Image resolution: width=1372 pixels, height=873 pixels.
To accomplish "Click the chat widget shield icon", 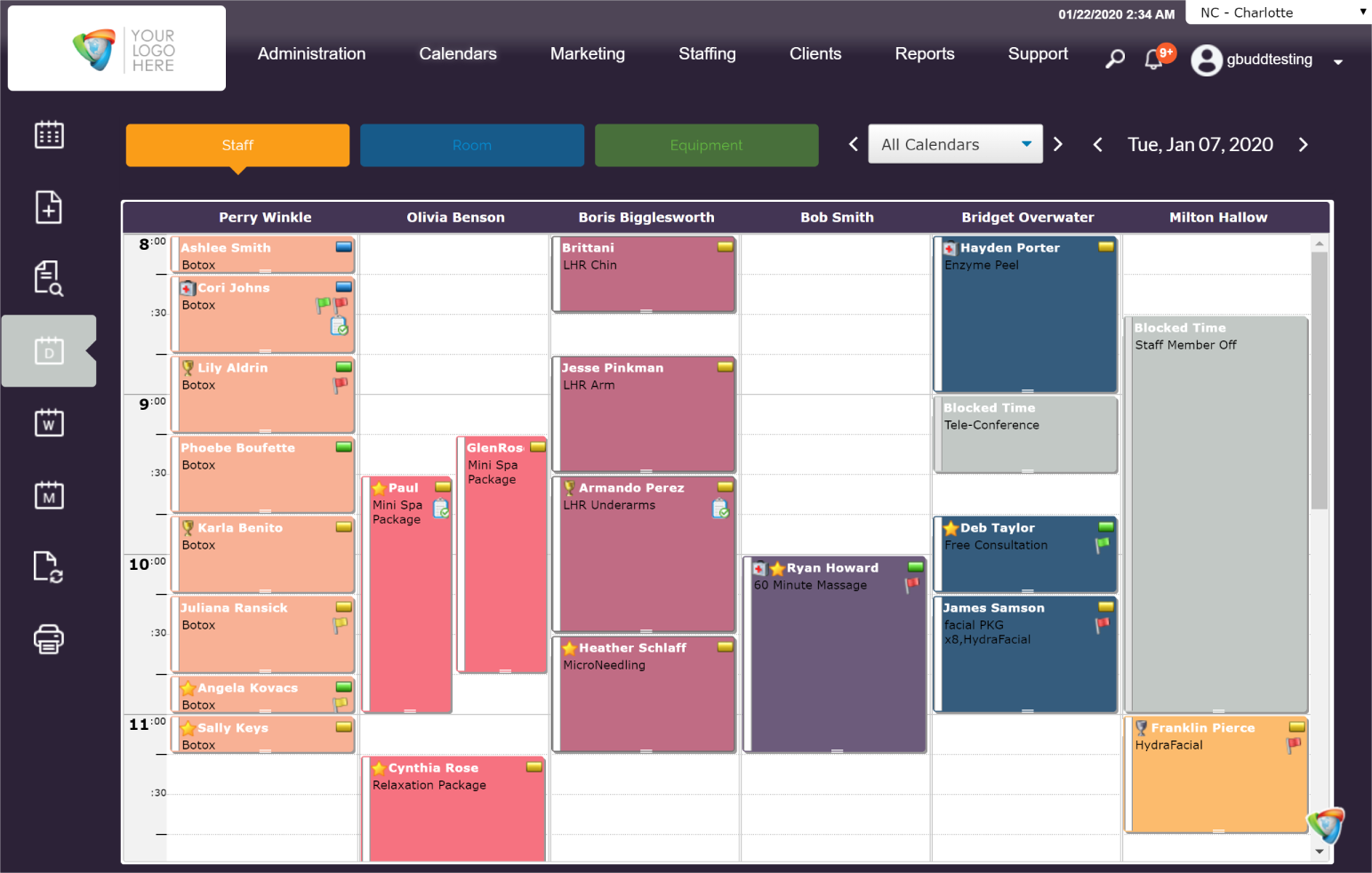I will click(1326, 826).
